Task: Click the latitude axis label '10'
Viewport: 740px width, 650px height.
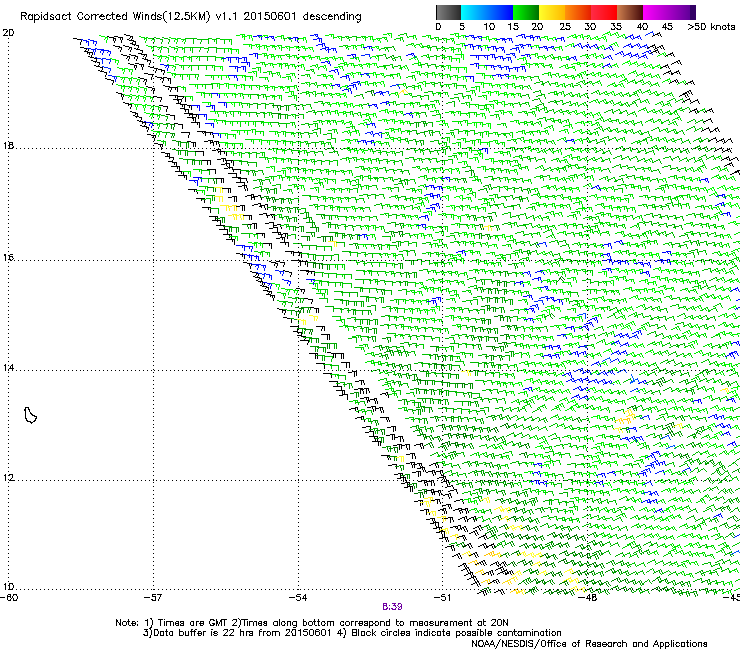Action: coord(8,587)
